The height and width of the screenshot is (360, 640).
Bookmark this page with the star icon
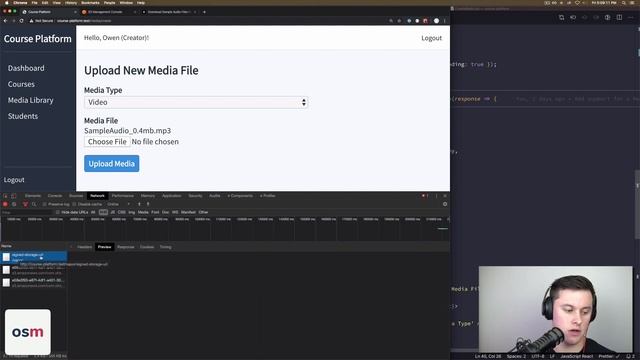tap(399, 20)
